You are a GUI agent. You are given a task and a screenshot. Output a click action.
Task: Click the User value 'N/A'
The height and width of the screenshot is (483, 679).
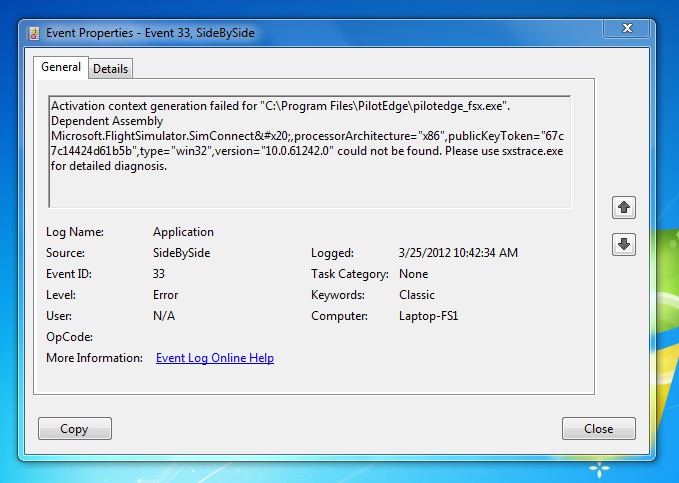pos(164,316)
